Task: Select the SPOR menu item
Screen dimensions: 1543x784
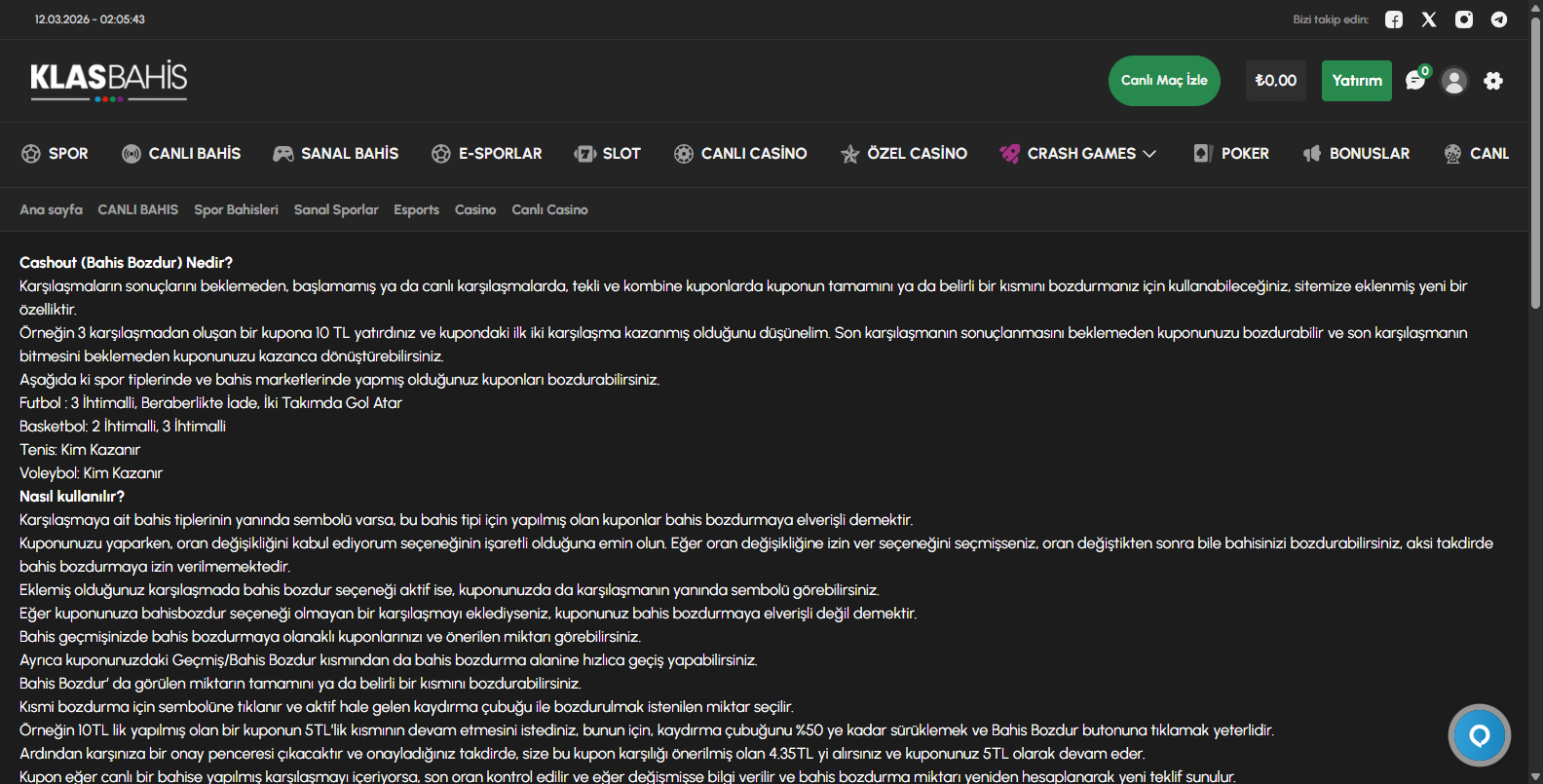Action: pyautogui.click(x=56, y=154)
